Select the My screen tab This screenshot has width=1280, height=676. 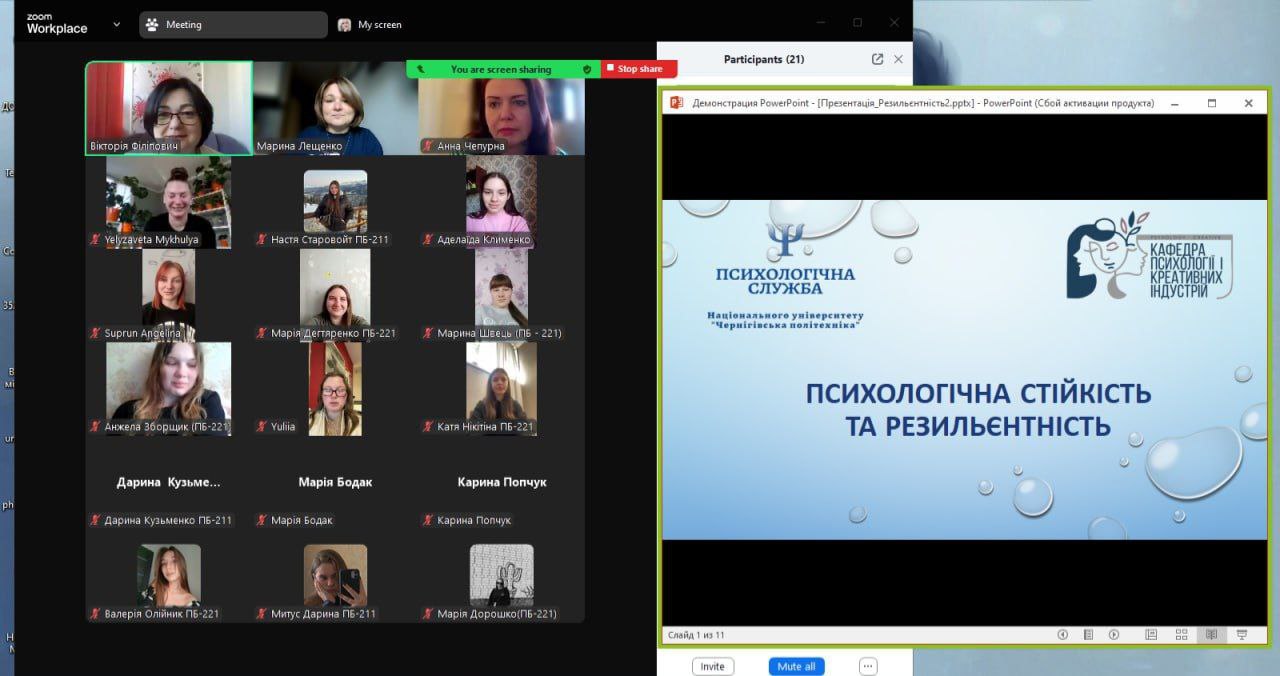370,24
